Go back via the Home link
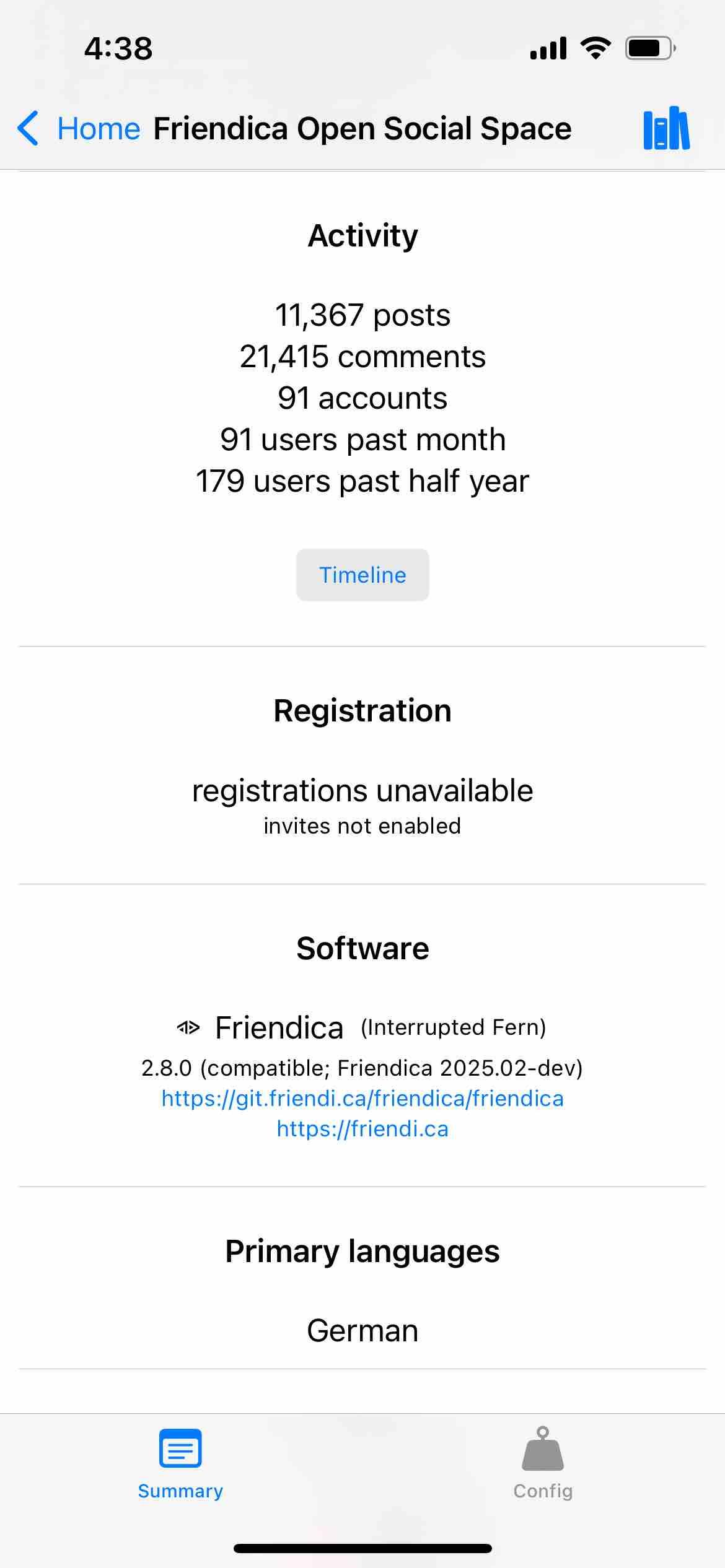 click(99, 129)
